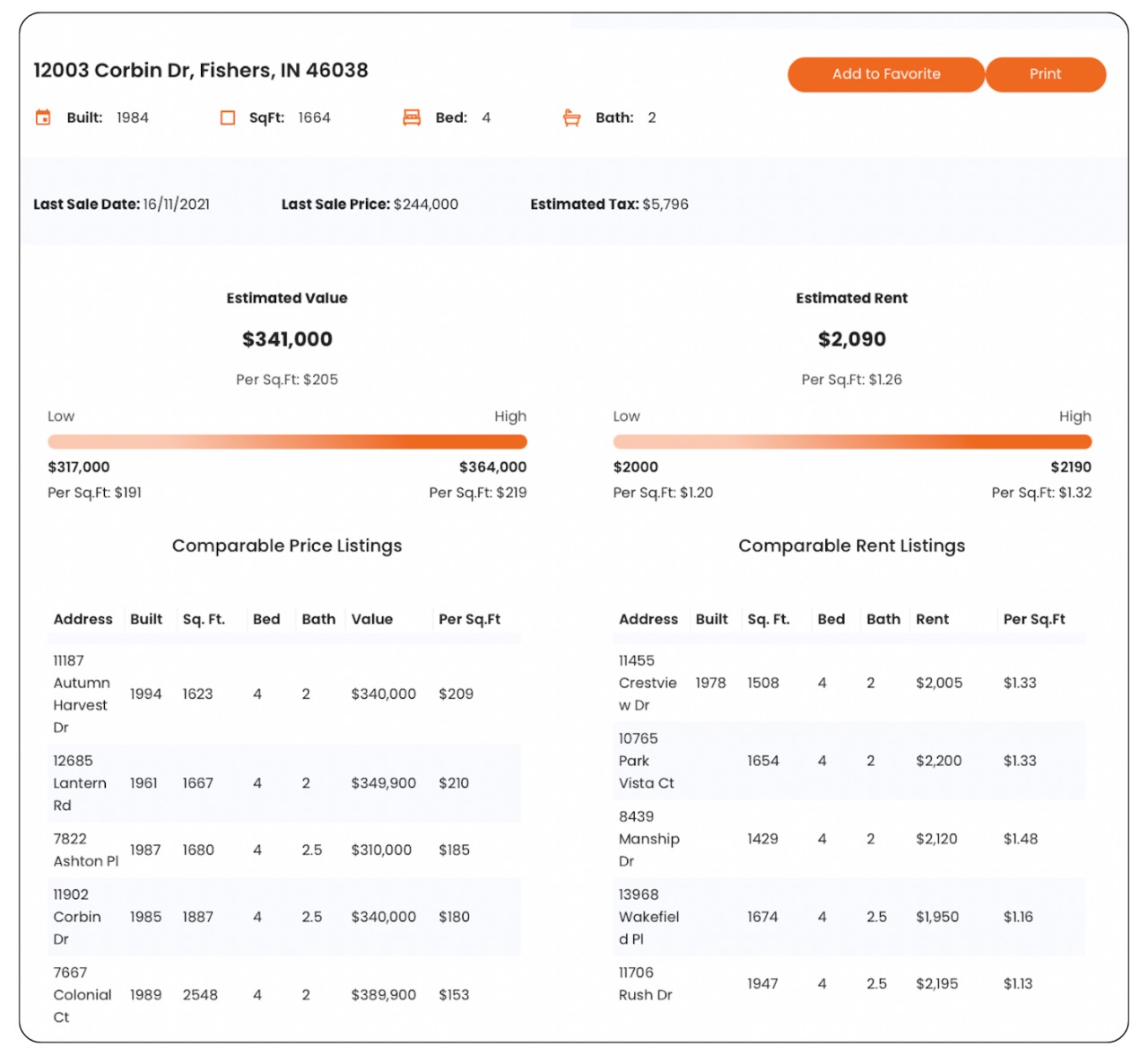Click the 13968 Wakefield Pl address
The height and width of the screenshot is (1055, 1148).
[x=649, y=917]
